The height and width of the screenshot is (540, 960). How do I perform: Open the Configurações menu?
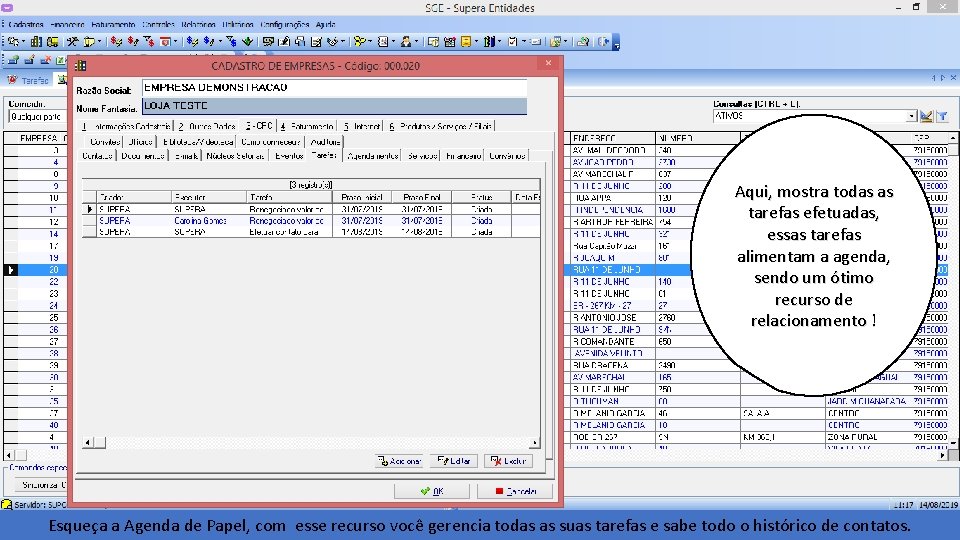point(285,24)
